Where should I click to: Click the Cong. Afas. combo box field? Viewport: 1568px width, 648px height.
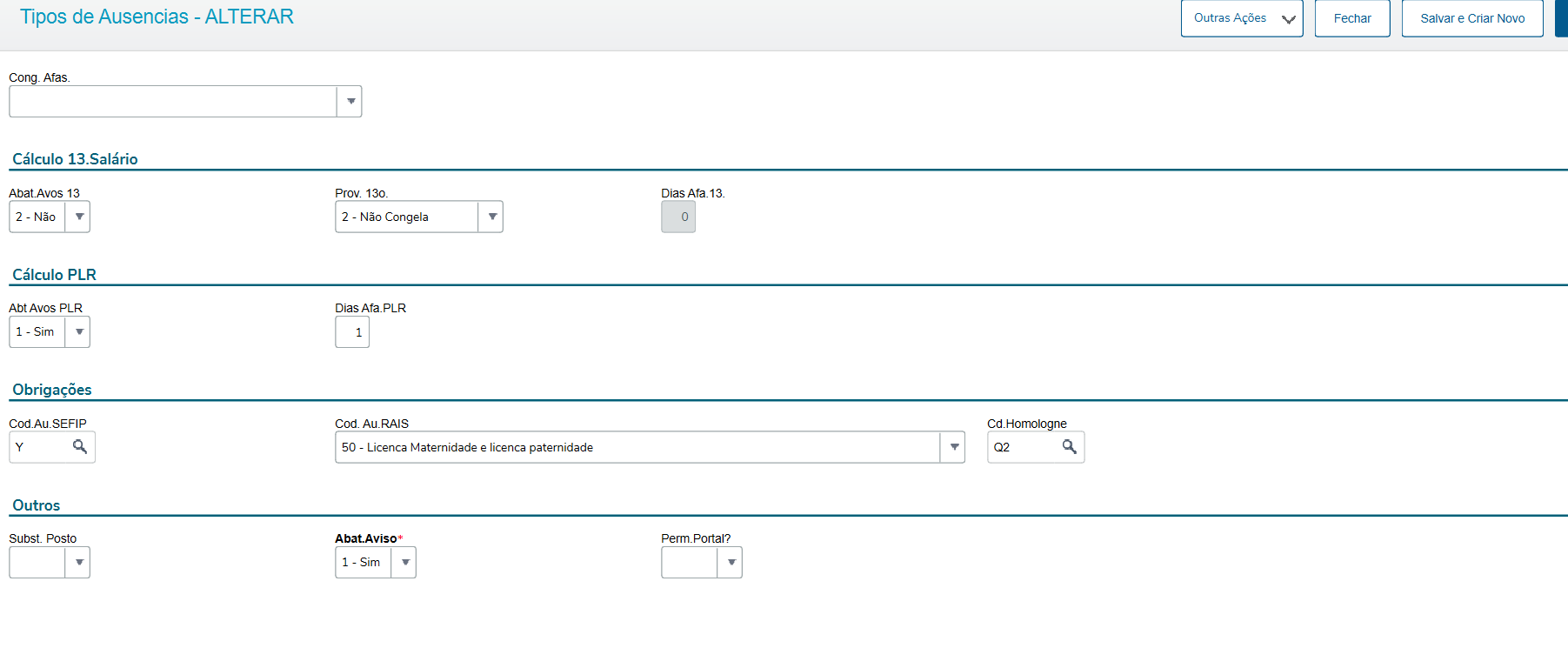172,102
